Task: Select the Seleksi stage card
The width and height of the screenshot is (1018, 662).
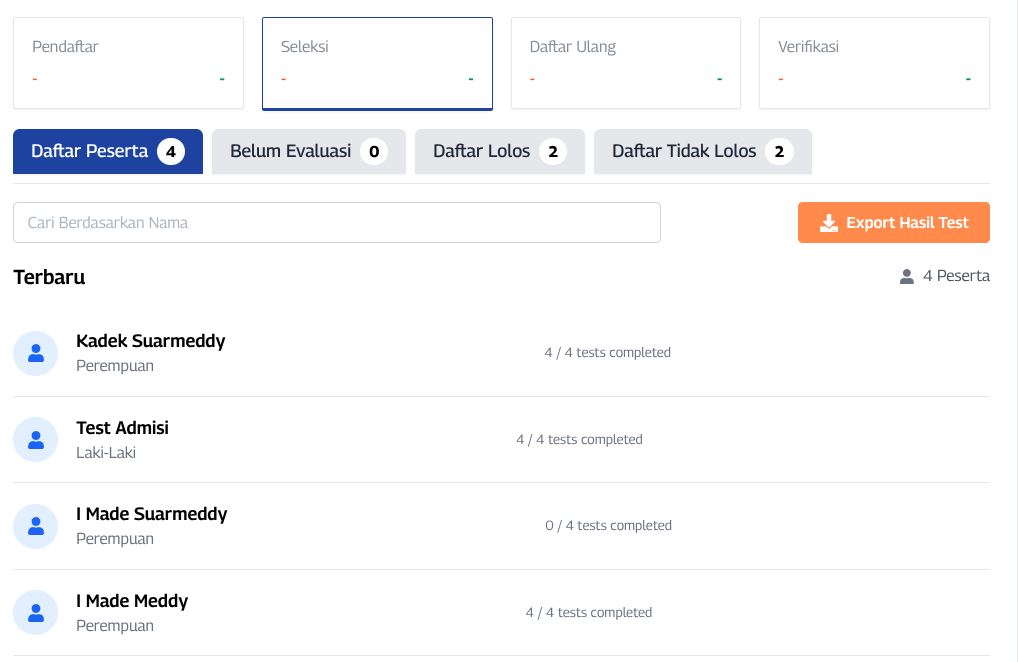Action: pyautogui.click(x=377, y=63)
